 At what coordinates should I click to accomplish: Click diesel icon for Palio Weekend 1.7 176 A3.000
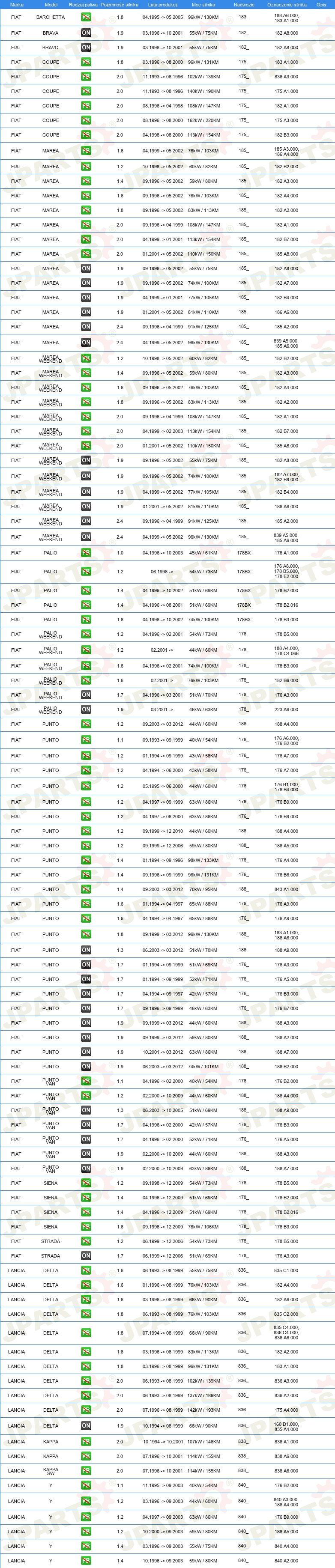coord(86,695)
